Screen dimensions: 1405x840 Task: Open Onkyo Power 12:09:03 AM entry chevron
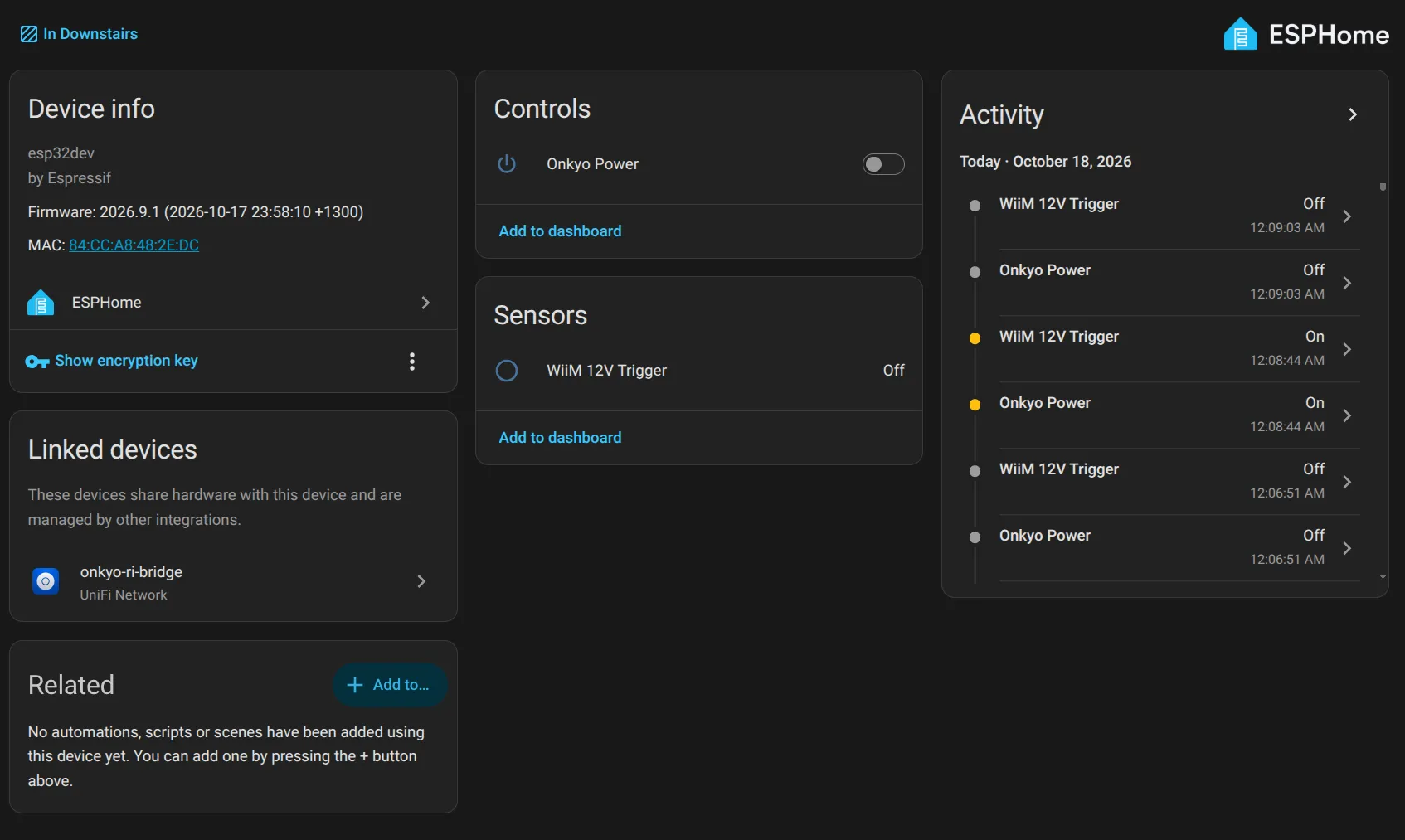point(1347,283)
